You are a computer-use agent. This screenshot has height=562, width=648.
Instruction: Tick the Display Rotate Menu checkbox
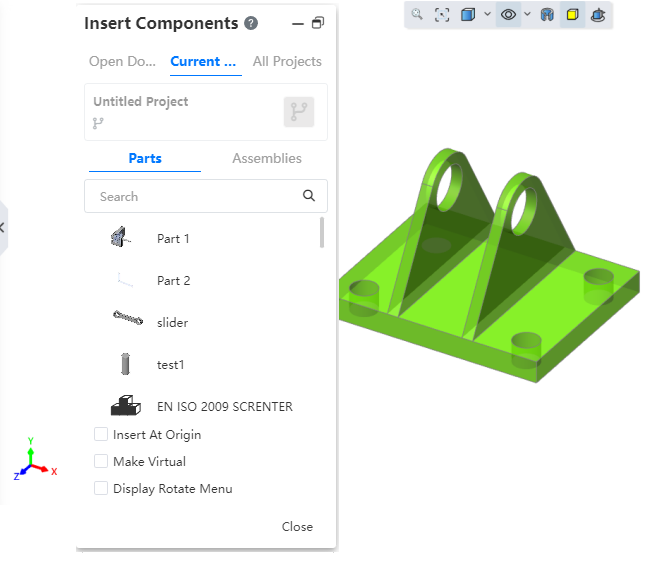tap(101, 488)
